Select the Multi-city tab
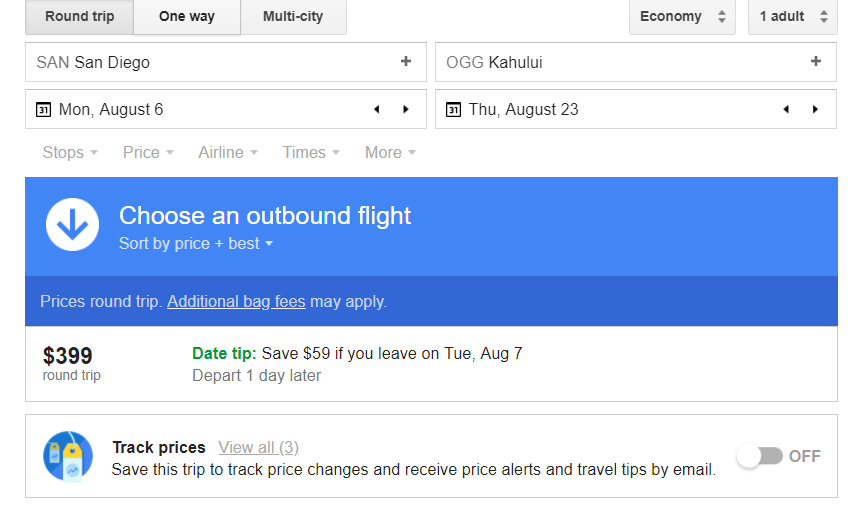Viewport: 856px width, 510px height. 293,17
